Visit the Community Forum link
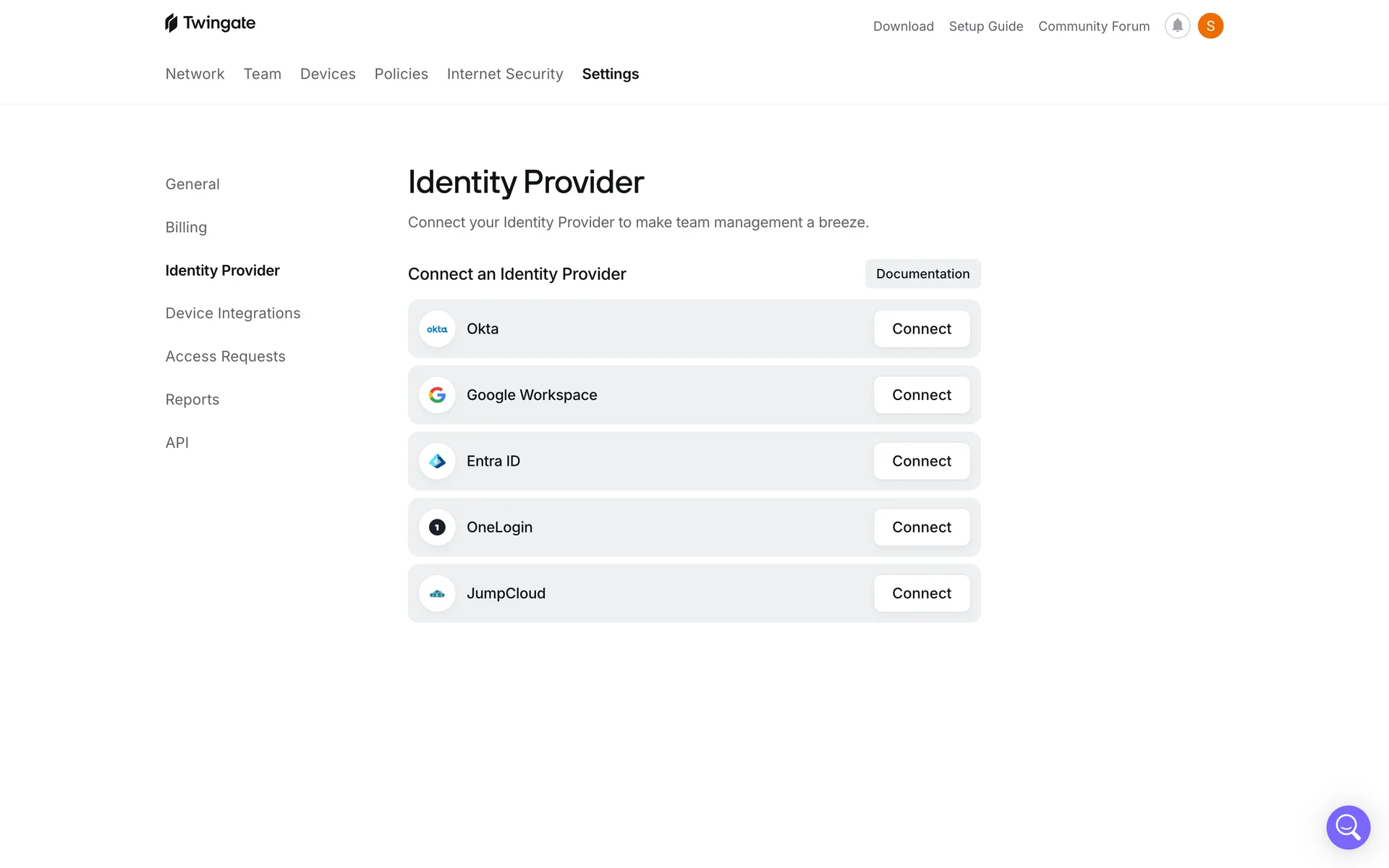This screenshot has width=1389, height=868. [x=1093, y=26]
